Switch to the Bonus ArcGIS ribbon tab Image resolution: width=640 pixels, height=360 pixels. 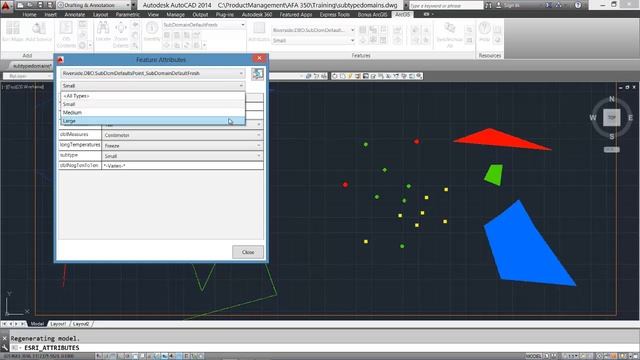[x=372, y=14]
